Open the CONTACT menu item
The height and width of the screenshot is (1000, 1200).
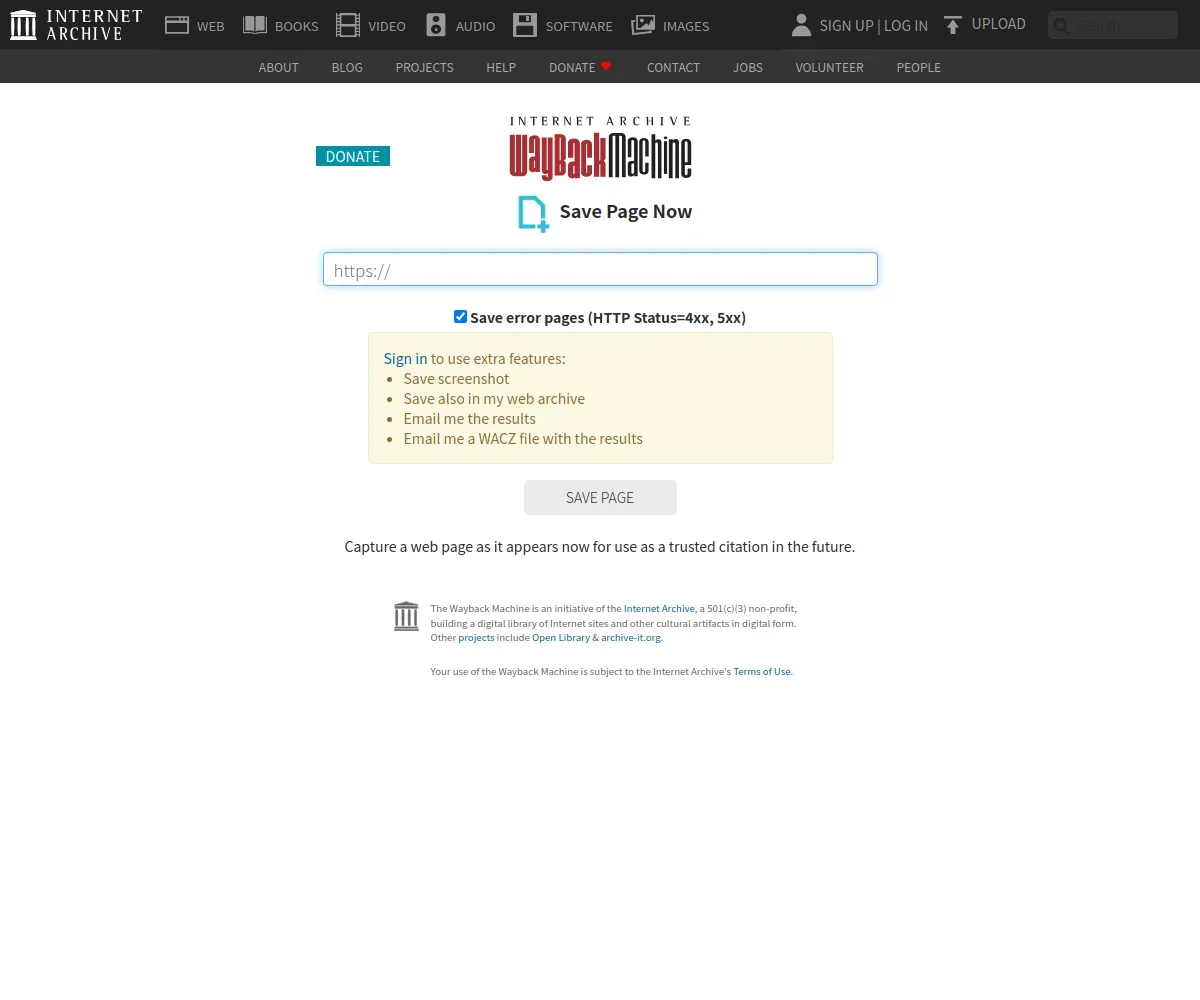click(673, 67)
